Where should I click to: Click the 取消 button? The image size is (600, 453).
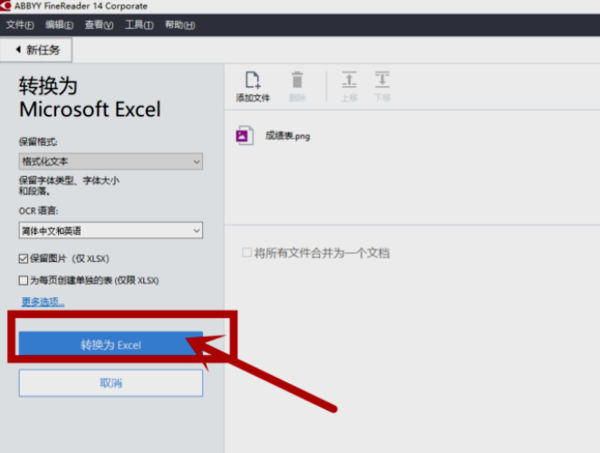[111, 383]
